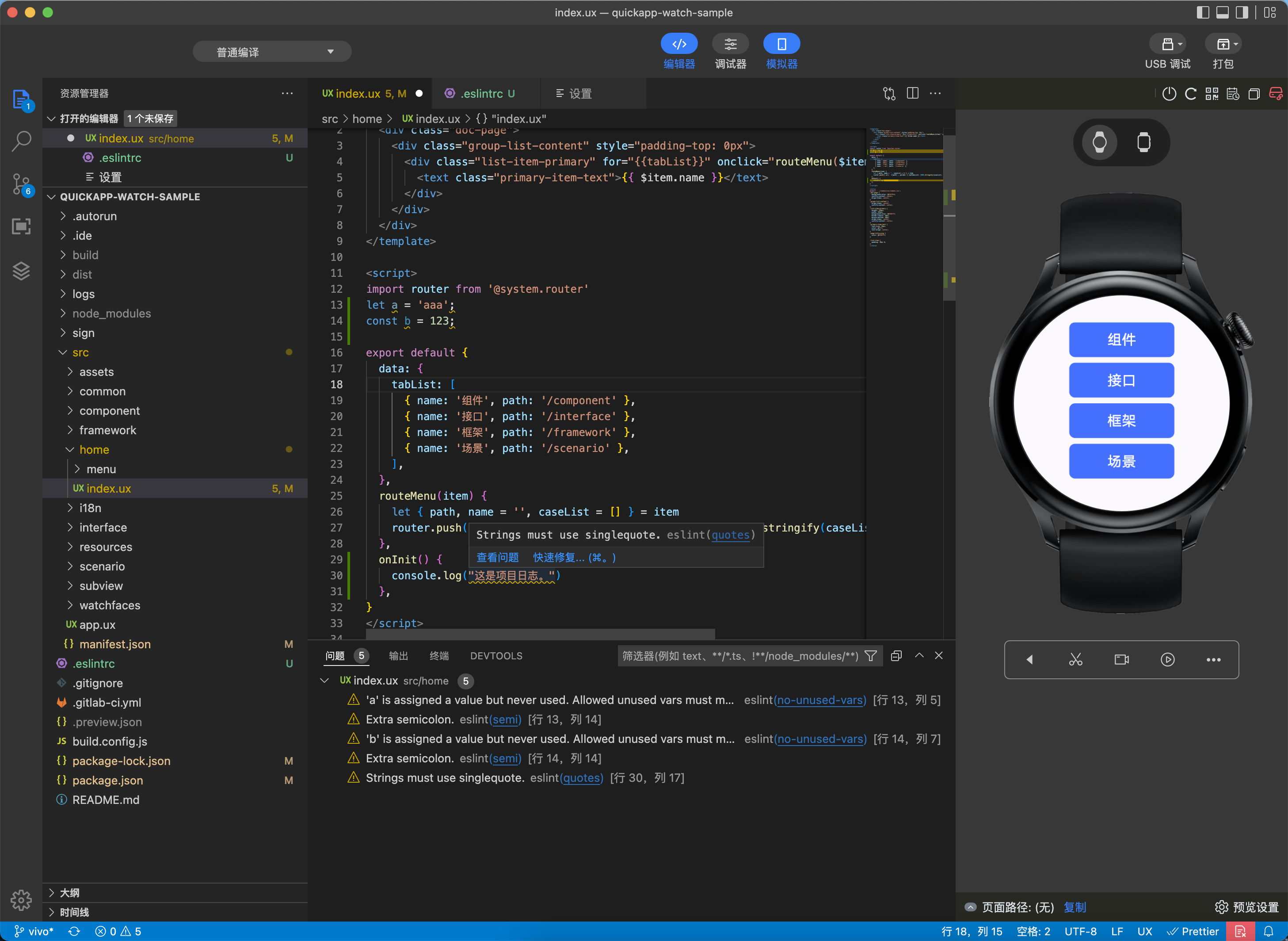This screenshot has width=1288, height=941.
Task: Click the video record icon in simulator
Action: point(1121,660)
